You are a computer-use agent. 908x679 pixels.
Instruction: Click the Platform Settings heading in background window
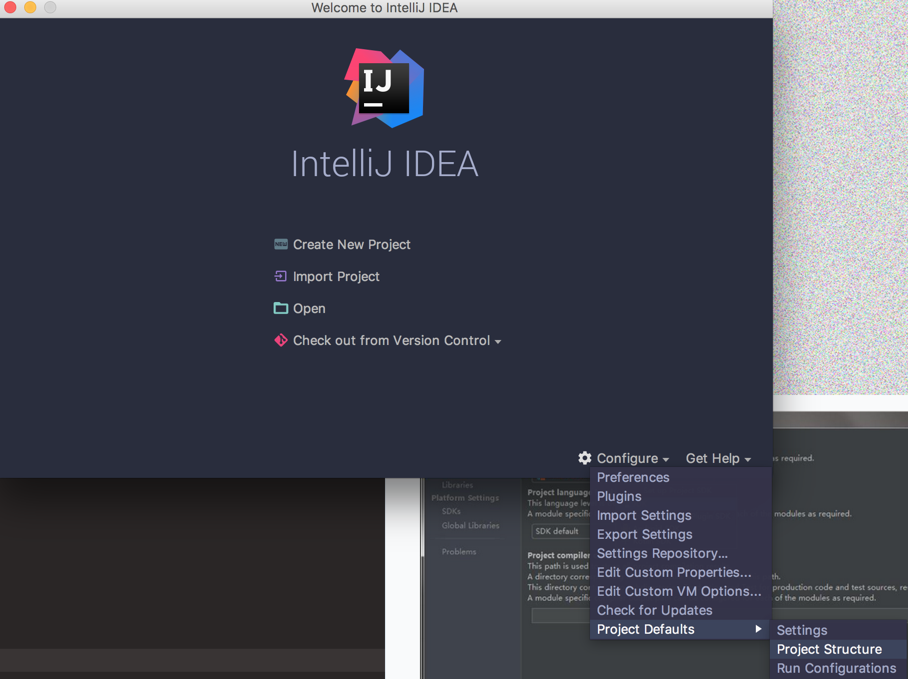465,498
